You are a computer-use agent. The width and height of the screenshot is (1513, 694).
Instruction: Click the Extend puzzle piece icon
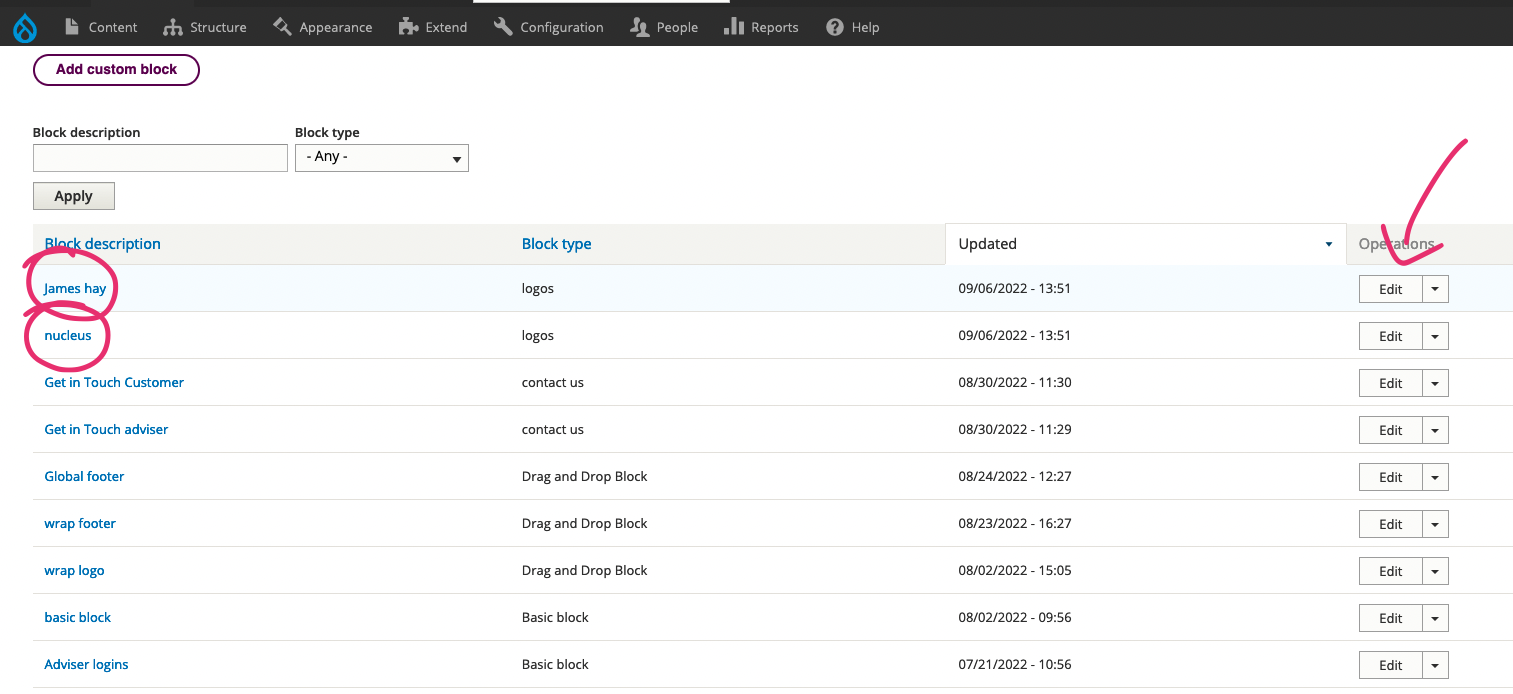pos(408,27)
